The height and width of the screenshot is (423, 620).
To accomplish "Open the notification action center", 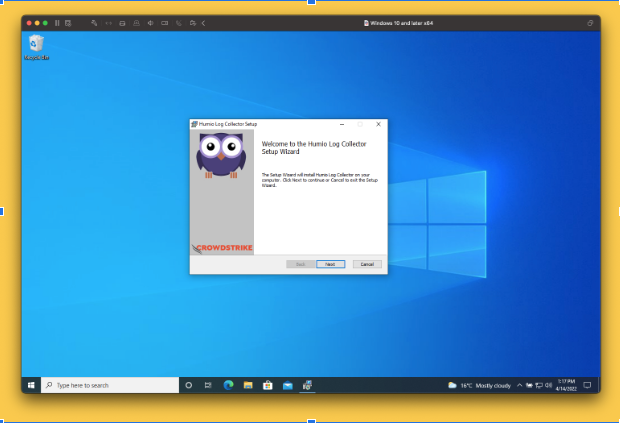I will [588, 385].
